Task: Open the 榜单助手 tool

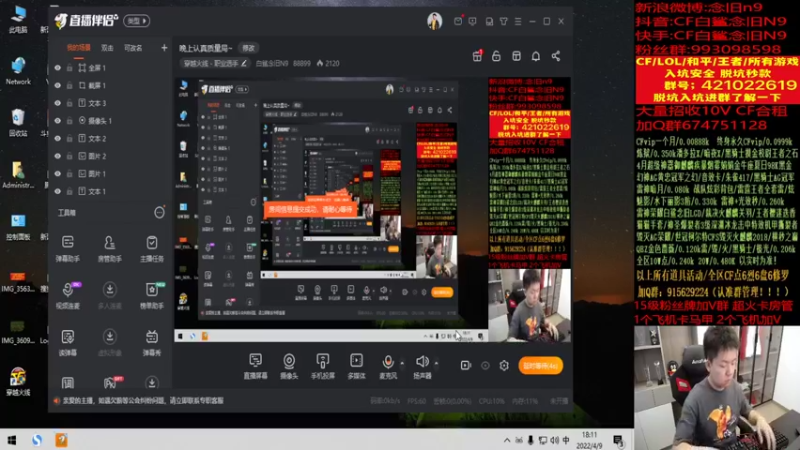Action: pyautogui.click(x=152, y=295)
